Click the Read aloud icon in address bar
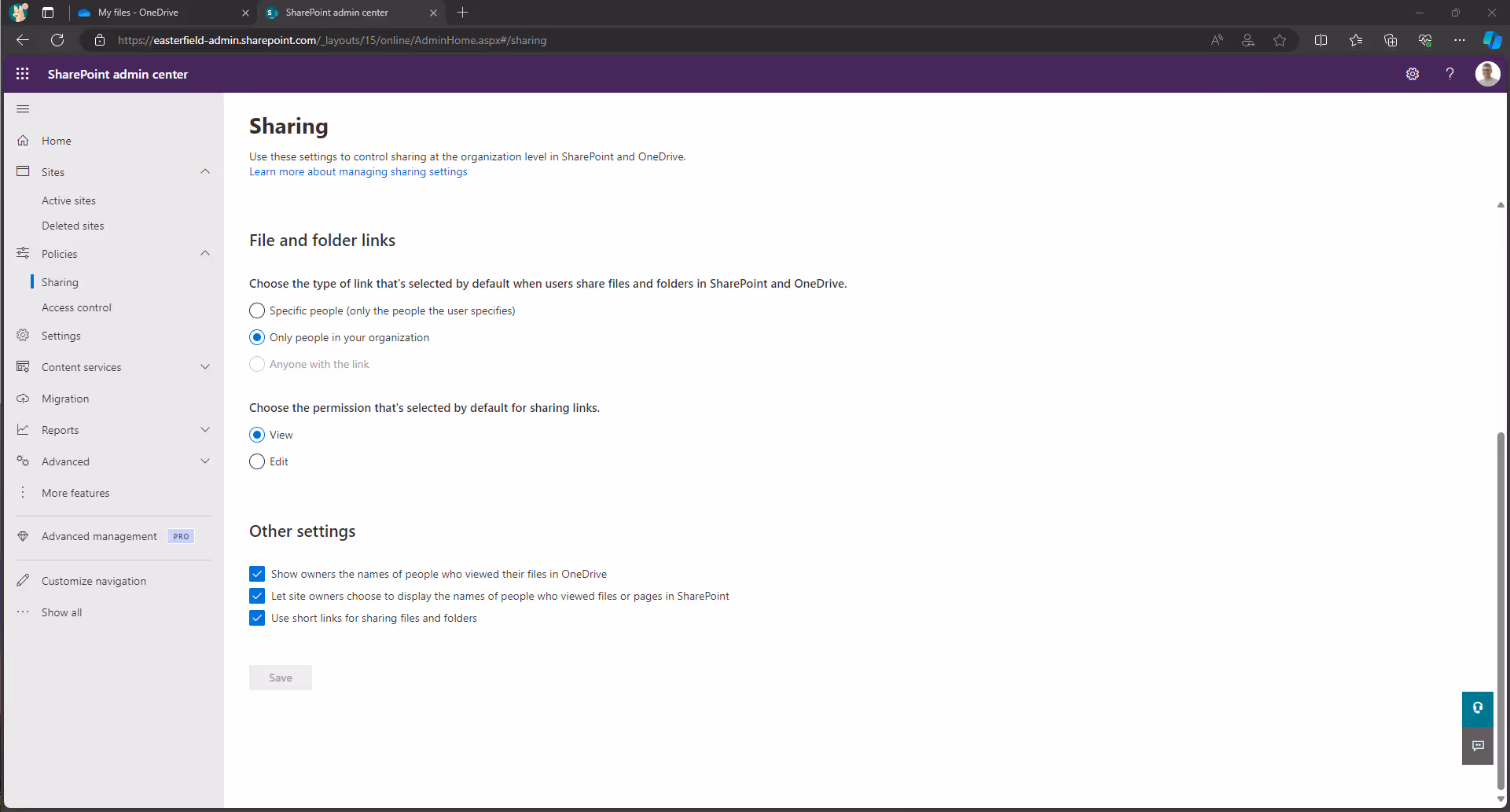The width and height of the screenshot is (1510, 812). 1217,40
